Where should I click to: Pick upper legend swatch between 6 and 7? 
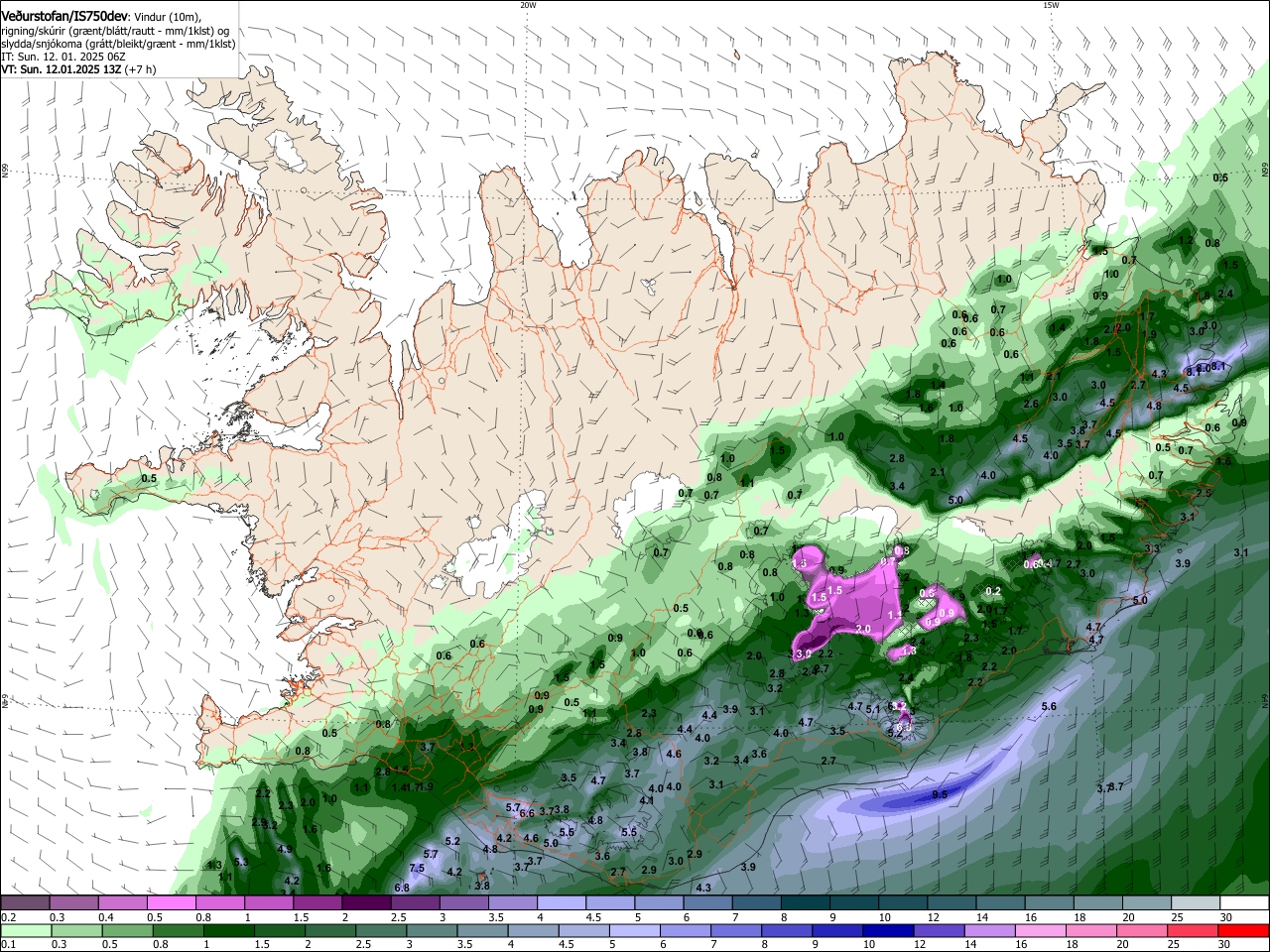coord(707,903)
